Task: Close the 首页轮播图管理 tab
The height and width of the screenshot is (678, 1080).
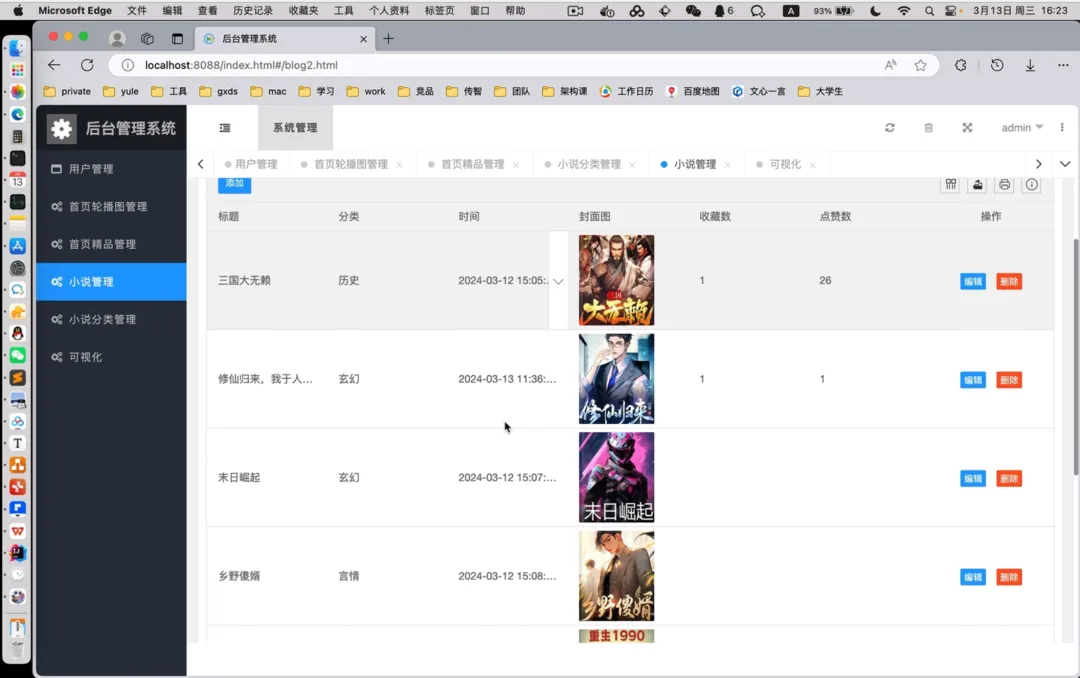Action: tap(399, 165)
